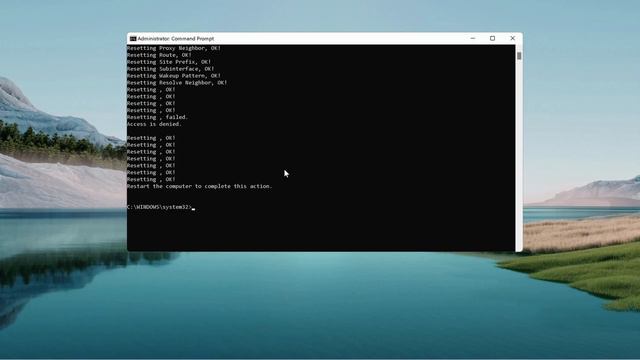Open the Command Prompt system menu icon

pyautogui.click(x=133, y=38)
